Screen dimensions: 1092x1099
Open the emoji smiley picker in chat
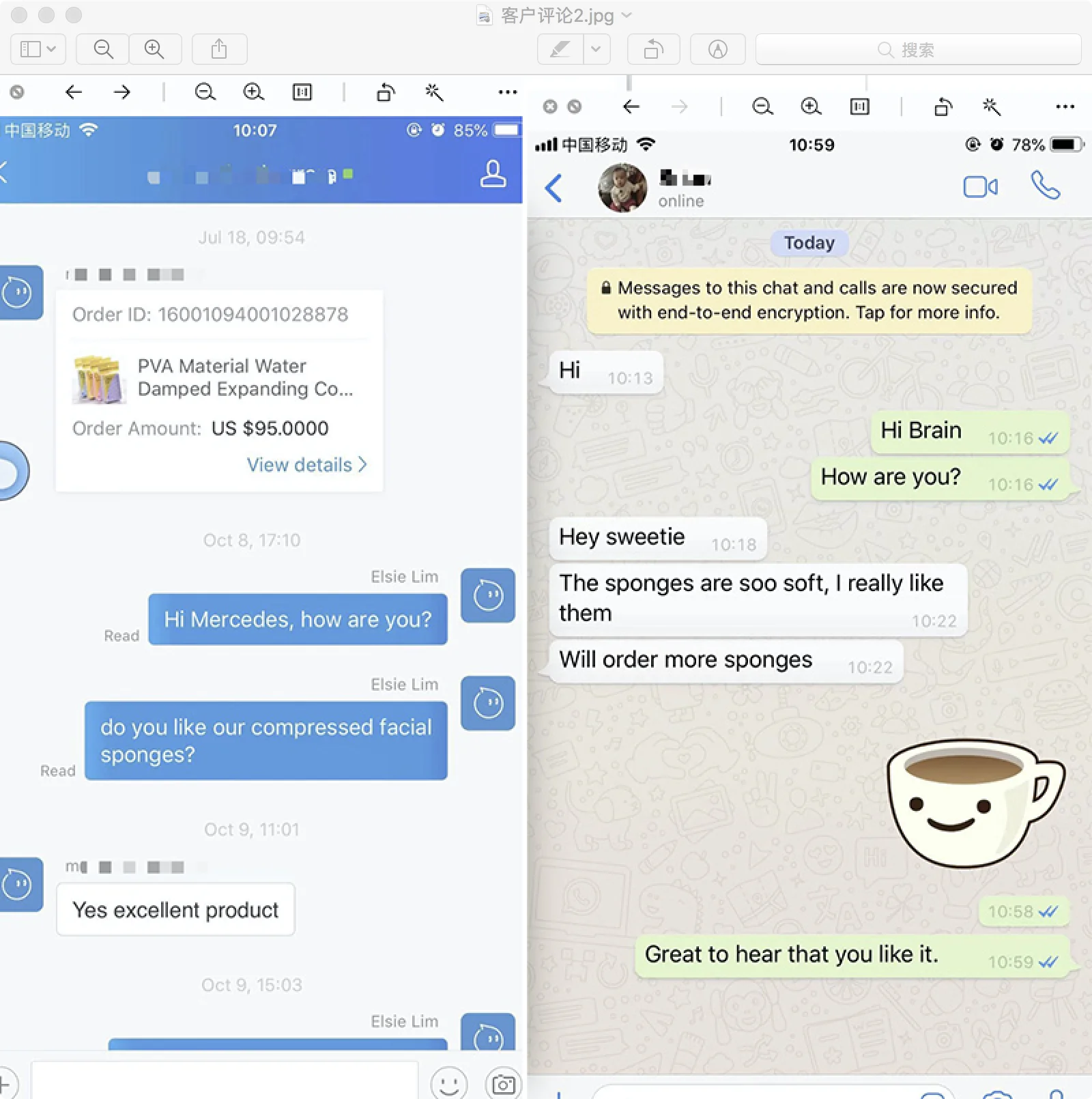[448, 1083]
